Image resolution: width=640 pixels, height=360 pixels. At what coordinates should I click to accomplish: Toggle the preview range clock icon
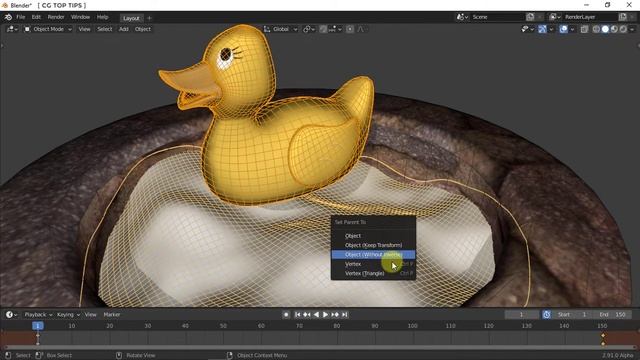547,315
